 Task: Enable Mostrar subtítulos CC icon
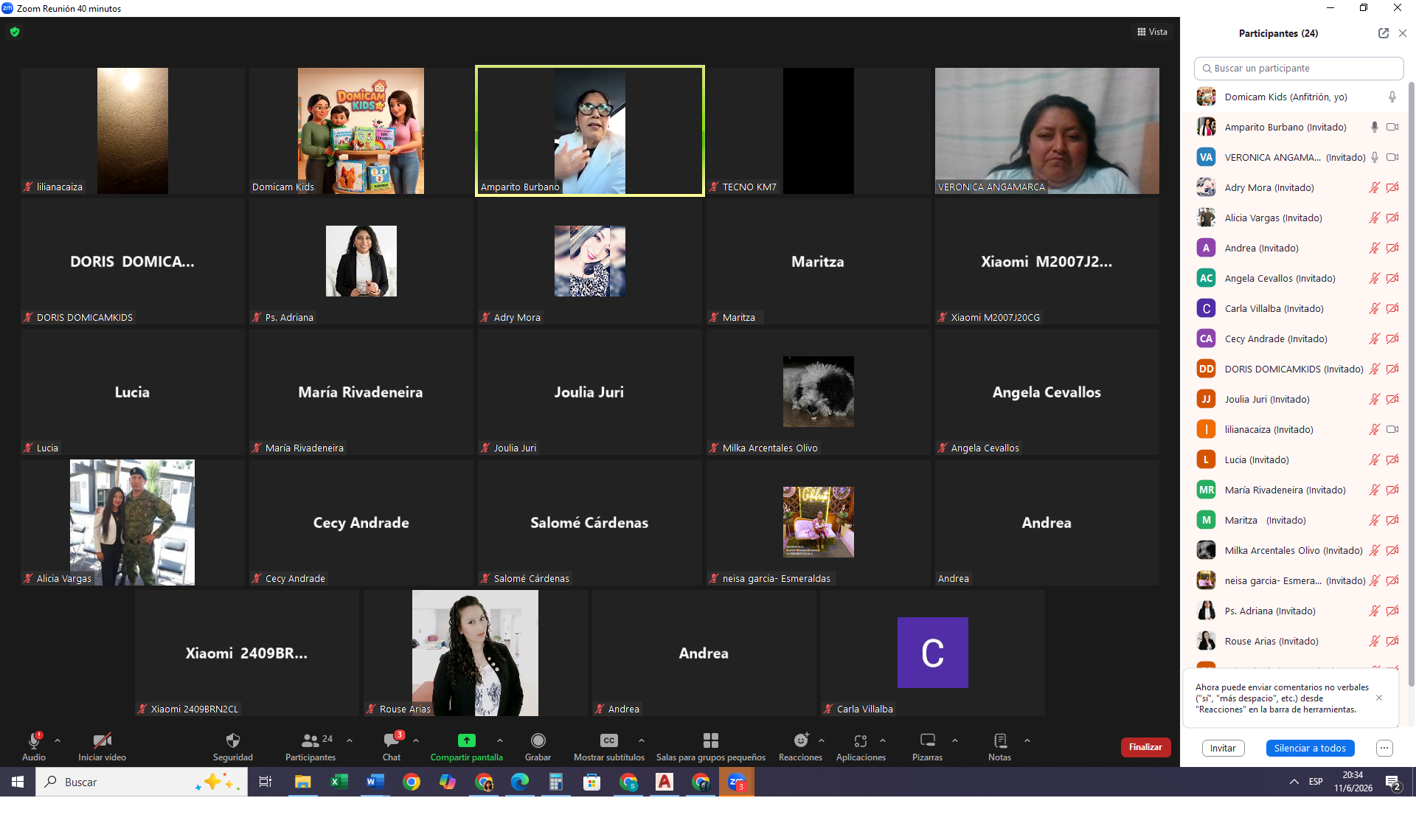(609, 740)
